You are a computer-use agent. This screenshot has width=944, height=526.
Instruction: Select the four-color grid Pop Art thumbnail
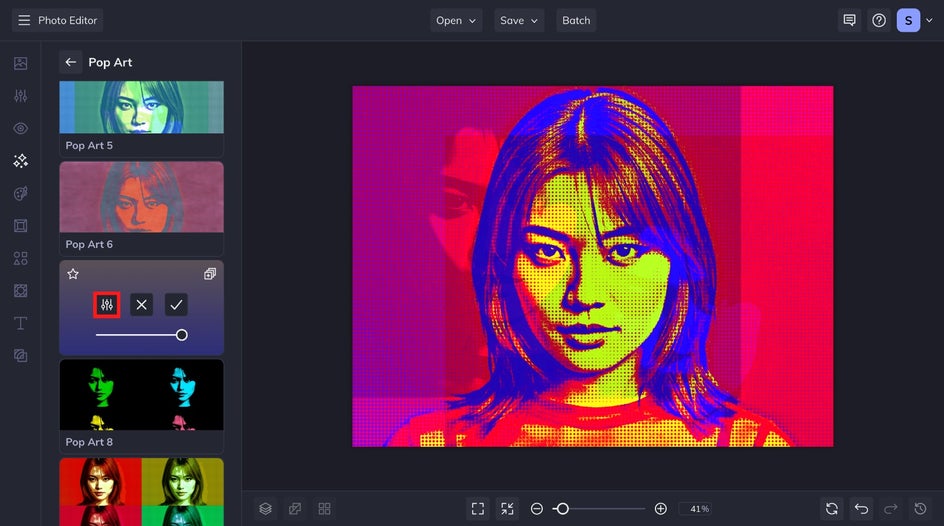tap(141, 492)
